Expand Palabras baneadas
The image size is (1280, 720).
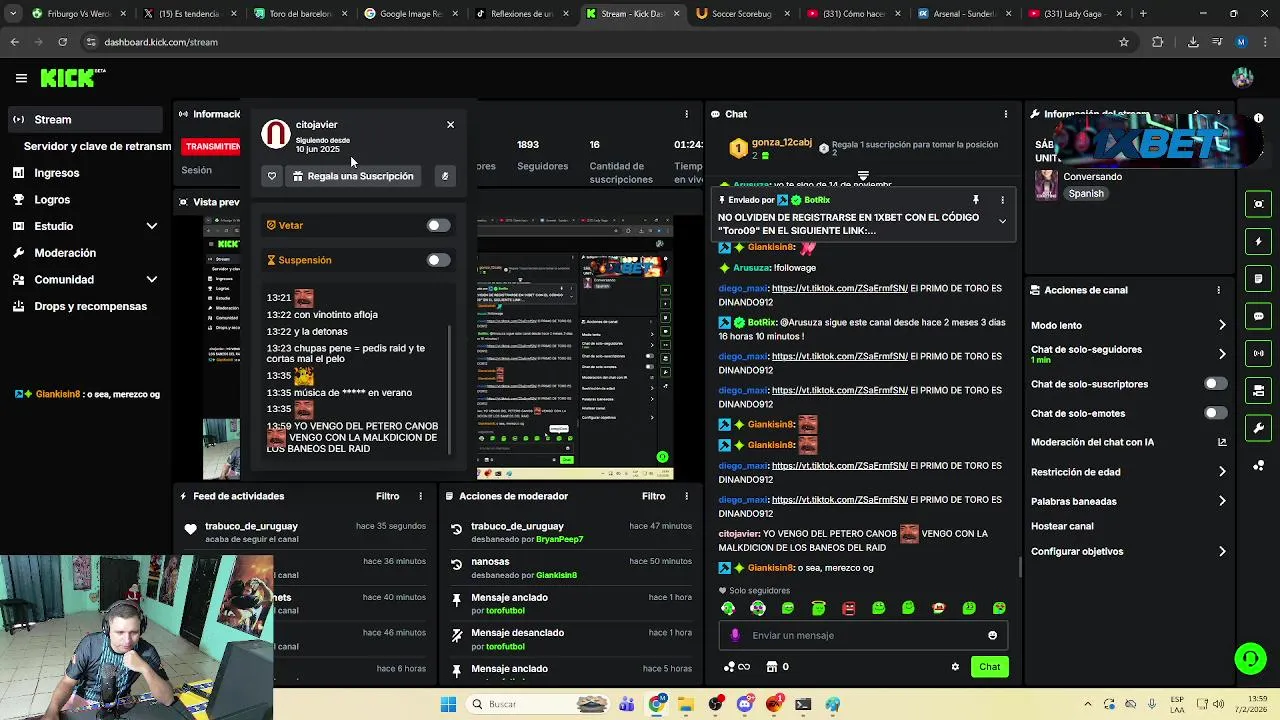1222,501
